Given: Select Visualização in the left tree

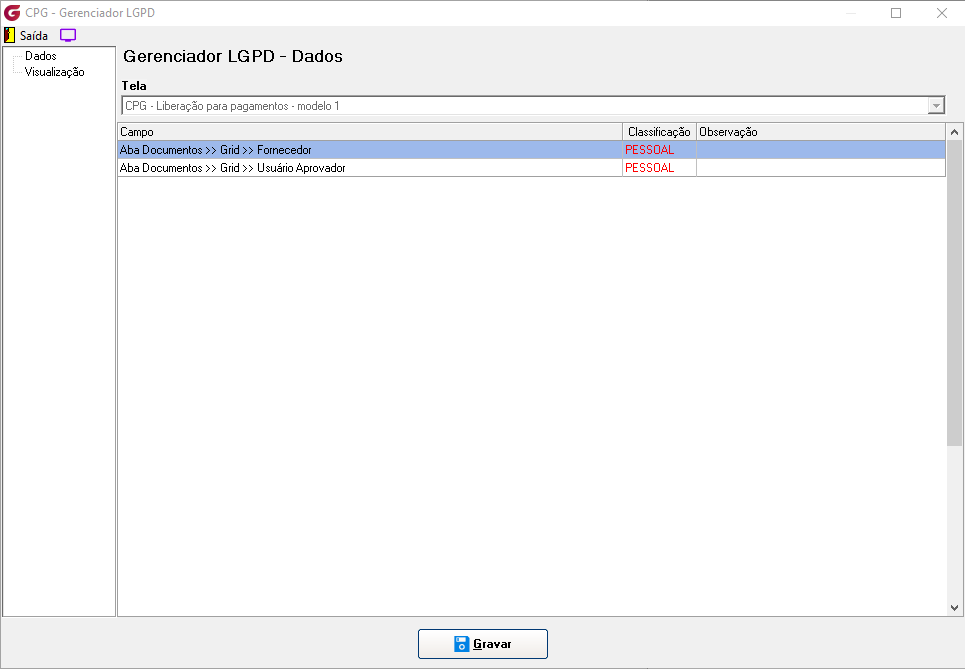Looking at the screenshot, I should [x=54, y=72].
